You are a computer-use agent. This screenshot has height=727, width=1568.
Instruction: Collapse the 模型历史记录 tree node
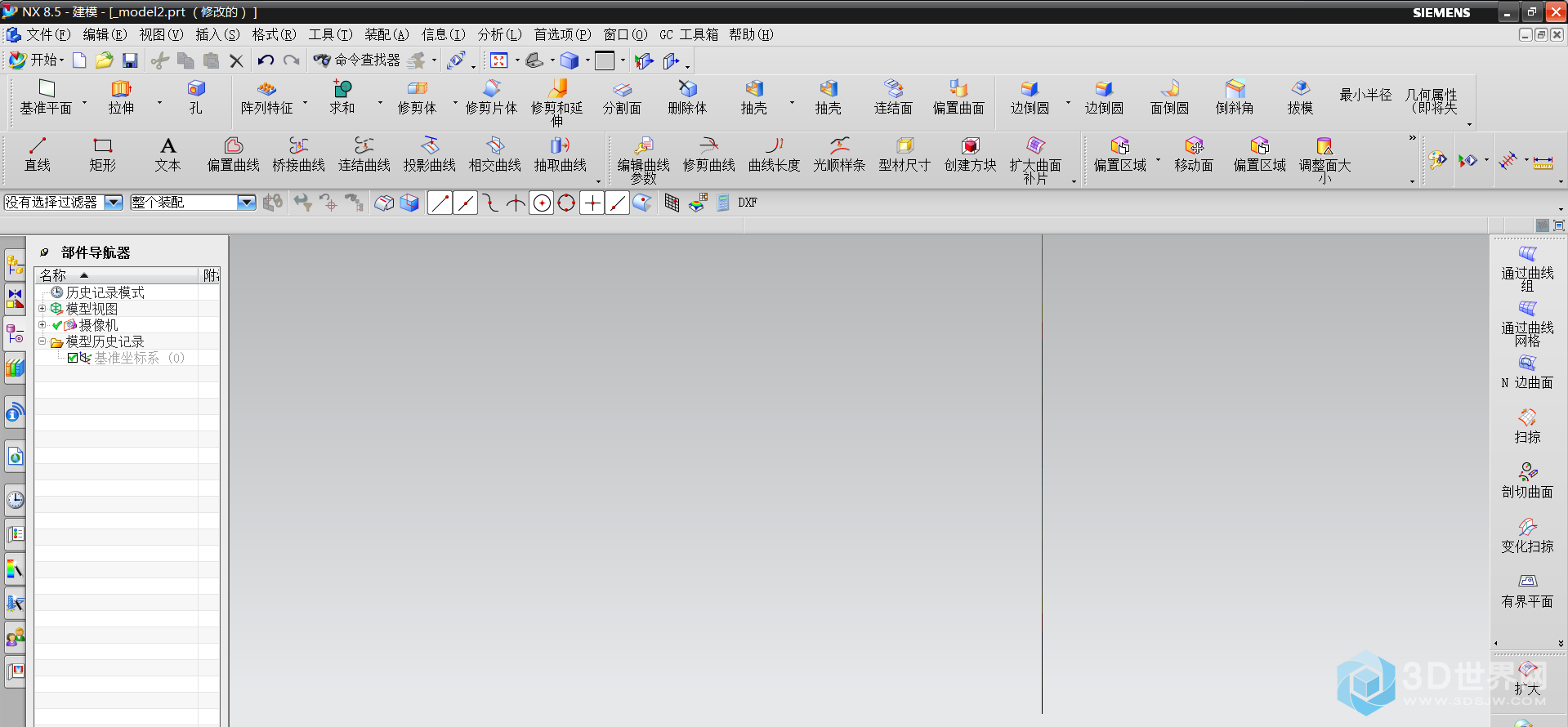[42, 341]
